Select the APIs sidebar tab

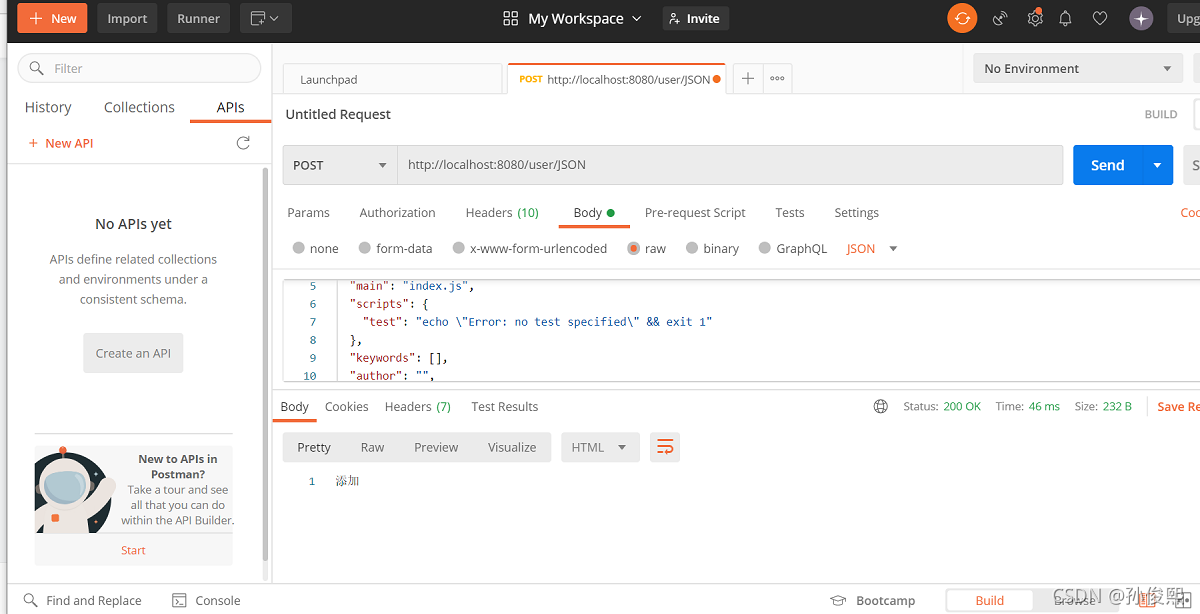pyautogui.click(x=230, y=107)
